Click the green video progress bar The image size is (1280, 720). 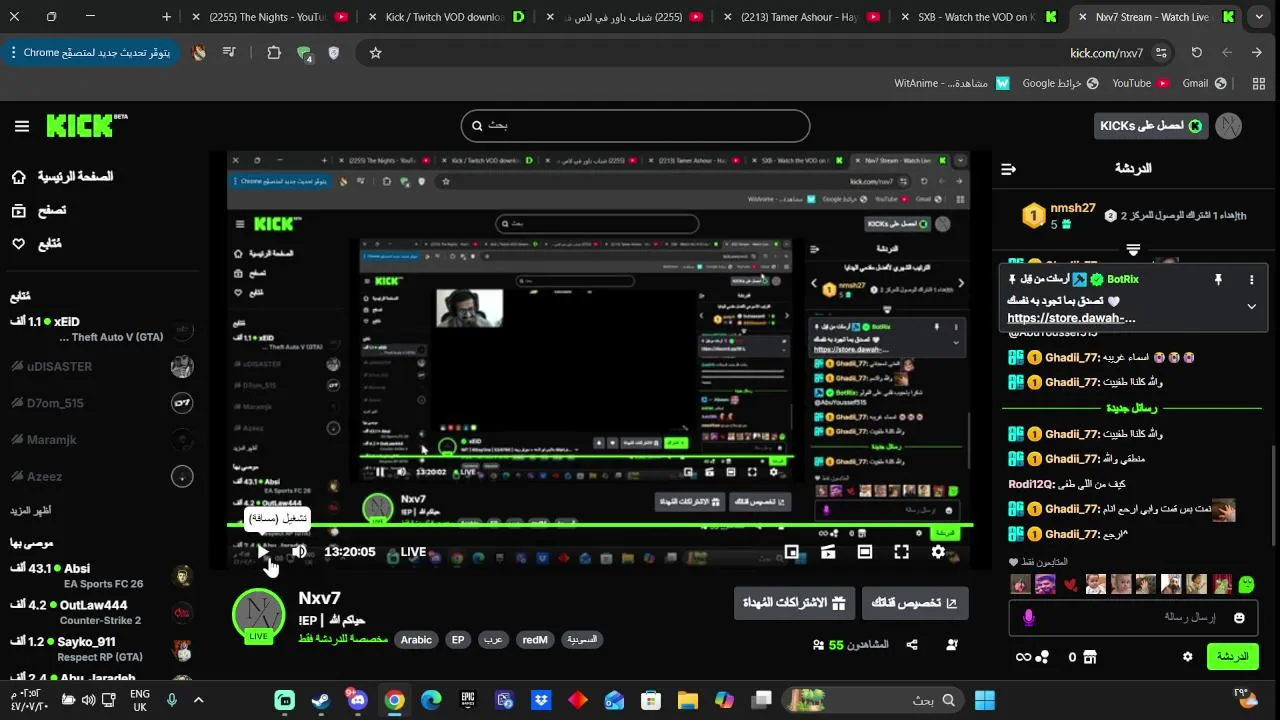pyautogui.click(x=600, y=524)
